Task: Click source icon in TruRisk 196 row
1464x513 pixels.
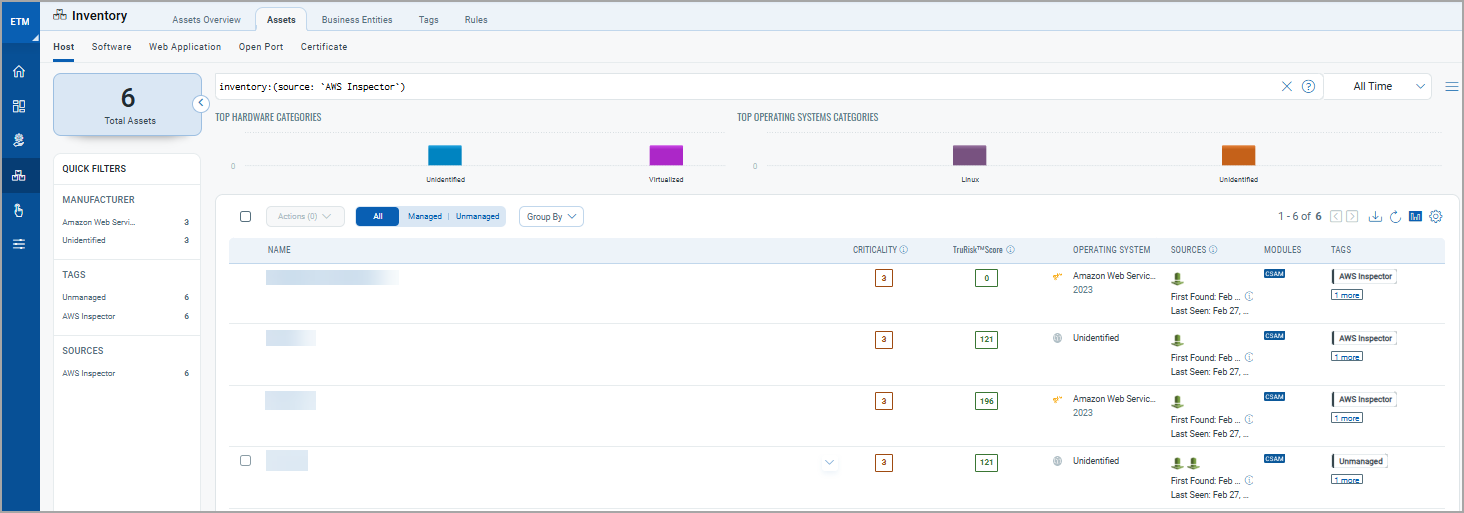Action: pyautogui.click(x=1178, y=401)
